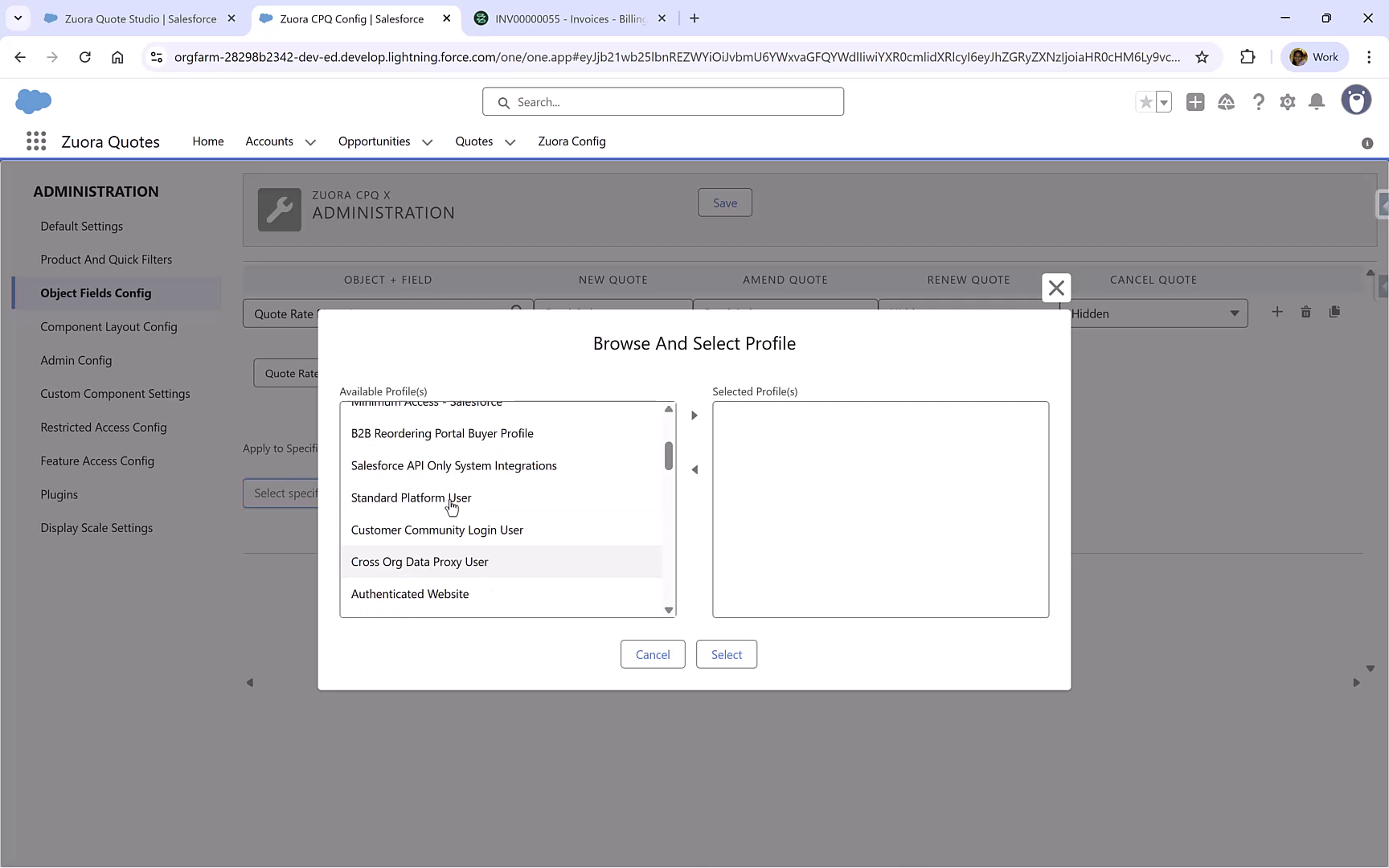
Task: Go to the Home navigation item
Action: point(208,141)
